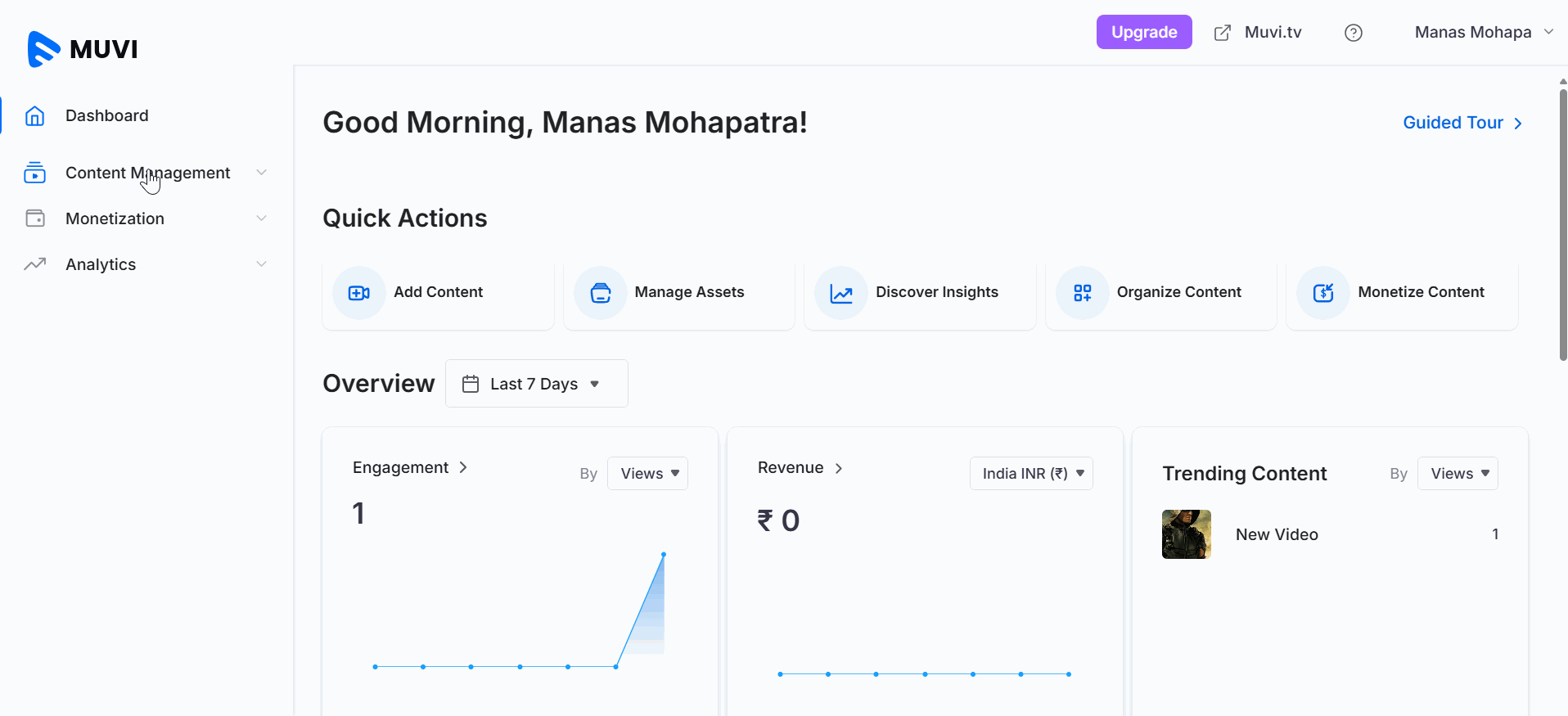Click the Monetize Content icon
The image size is (1568, 716).
pos(1322,293)
